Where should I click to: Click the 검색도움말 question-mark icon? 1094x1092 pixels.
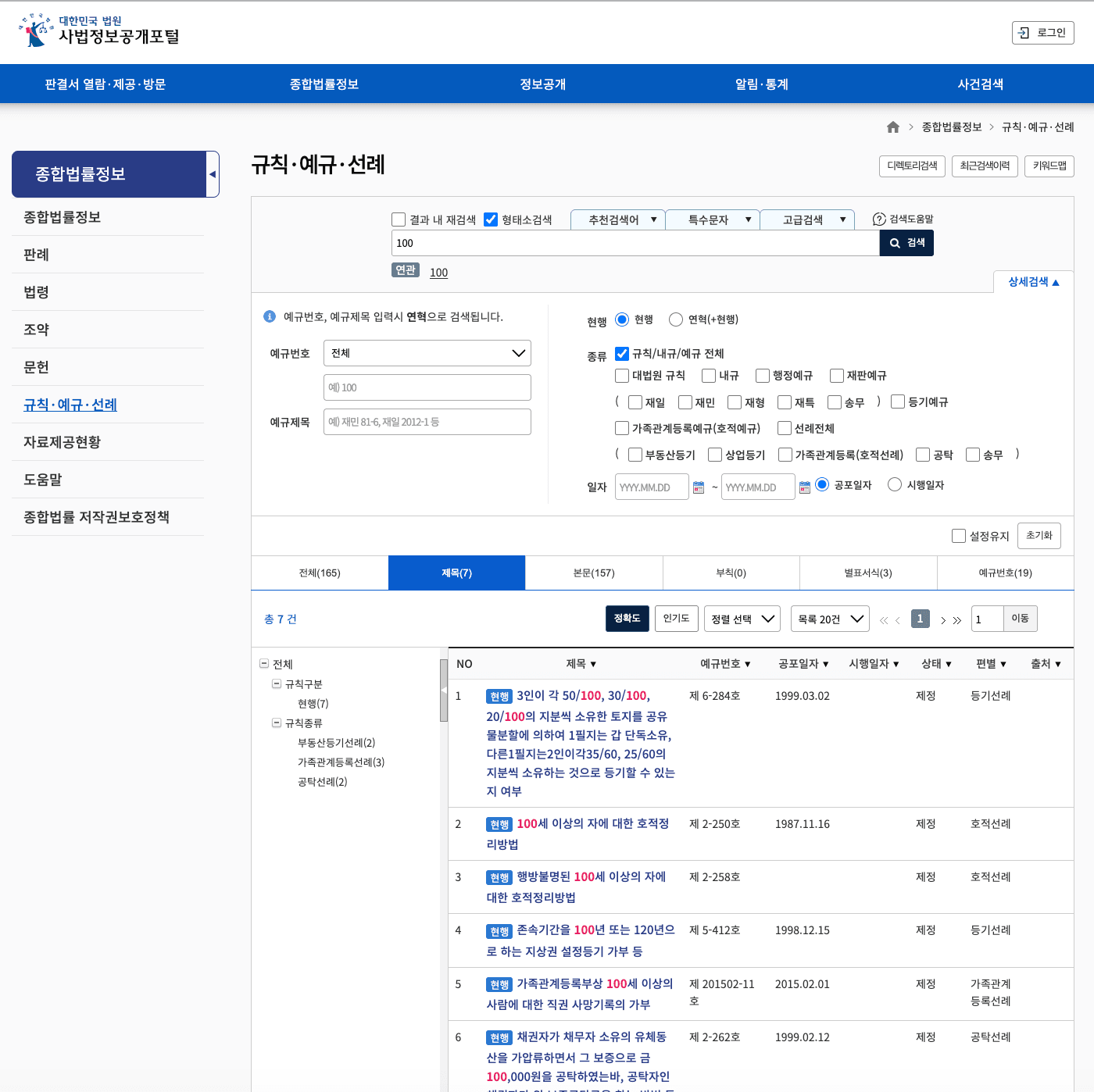click(879, 219)
